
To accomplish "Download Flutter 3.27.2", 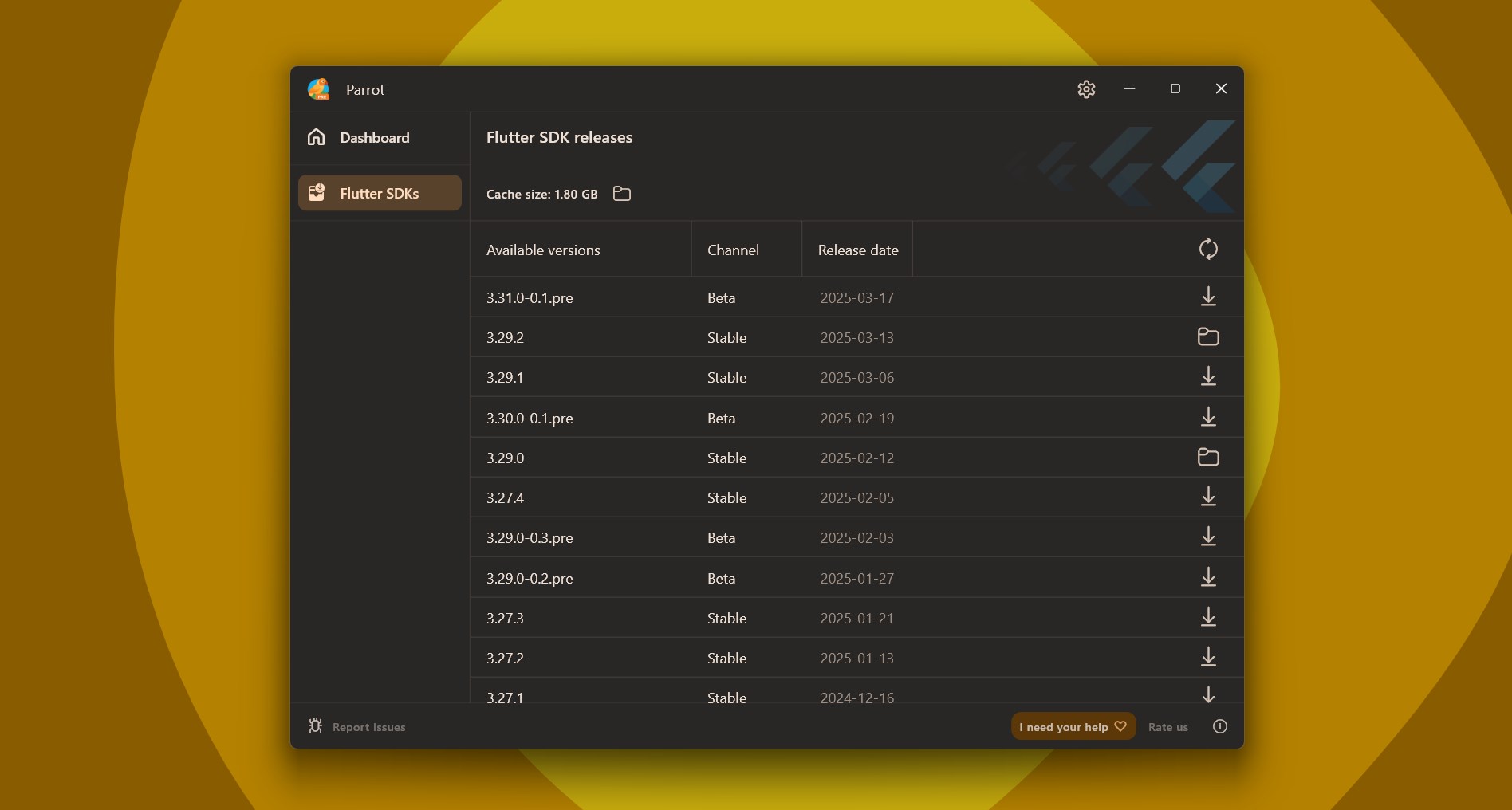I will 1208,657.
